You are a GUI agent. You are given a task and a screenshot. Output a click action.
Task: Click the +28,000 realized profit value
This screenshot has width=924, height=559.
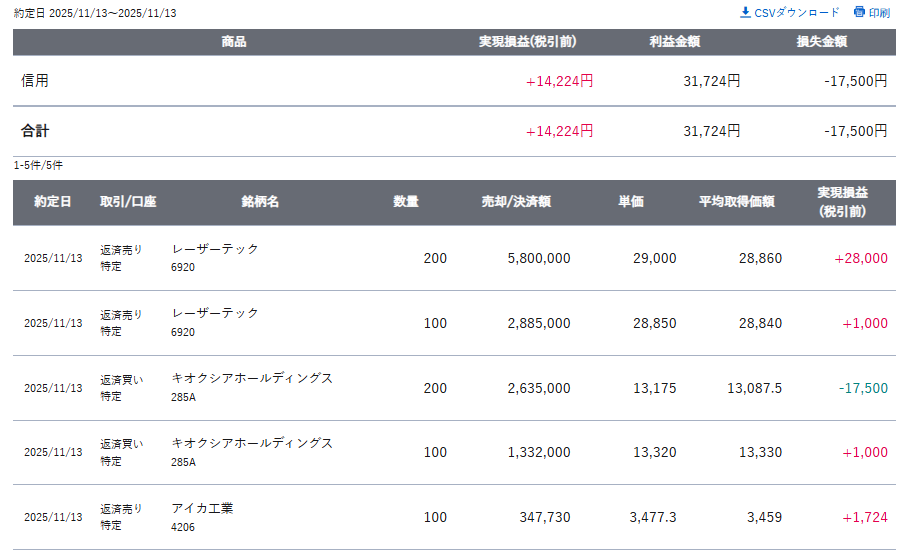click(x=861, y=258)
